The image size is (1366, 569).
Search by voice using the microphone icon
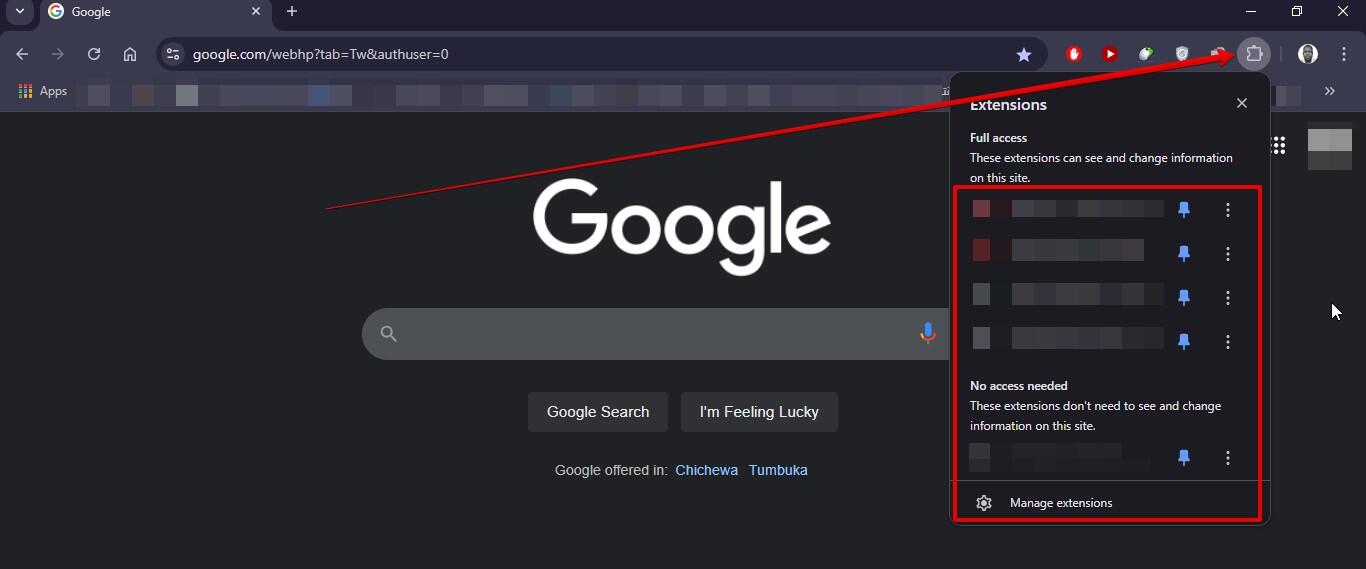coord(927,333)
